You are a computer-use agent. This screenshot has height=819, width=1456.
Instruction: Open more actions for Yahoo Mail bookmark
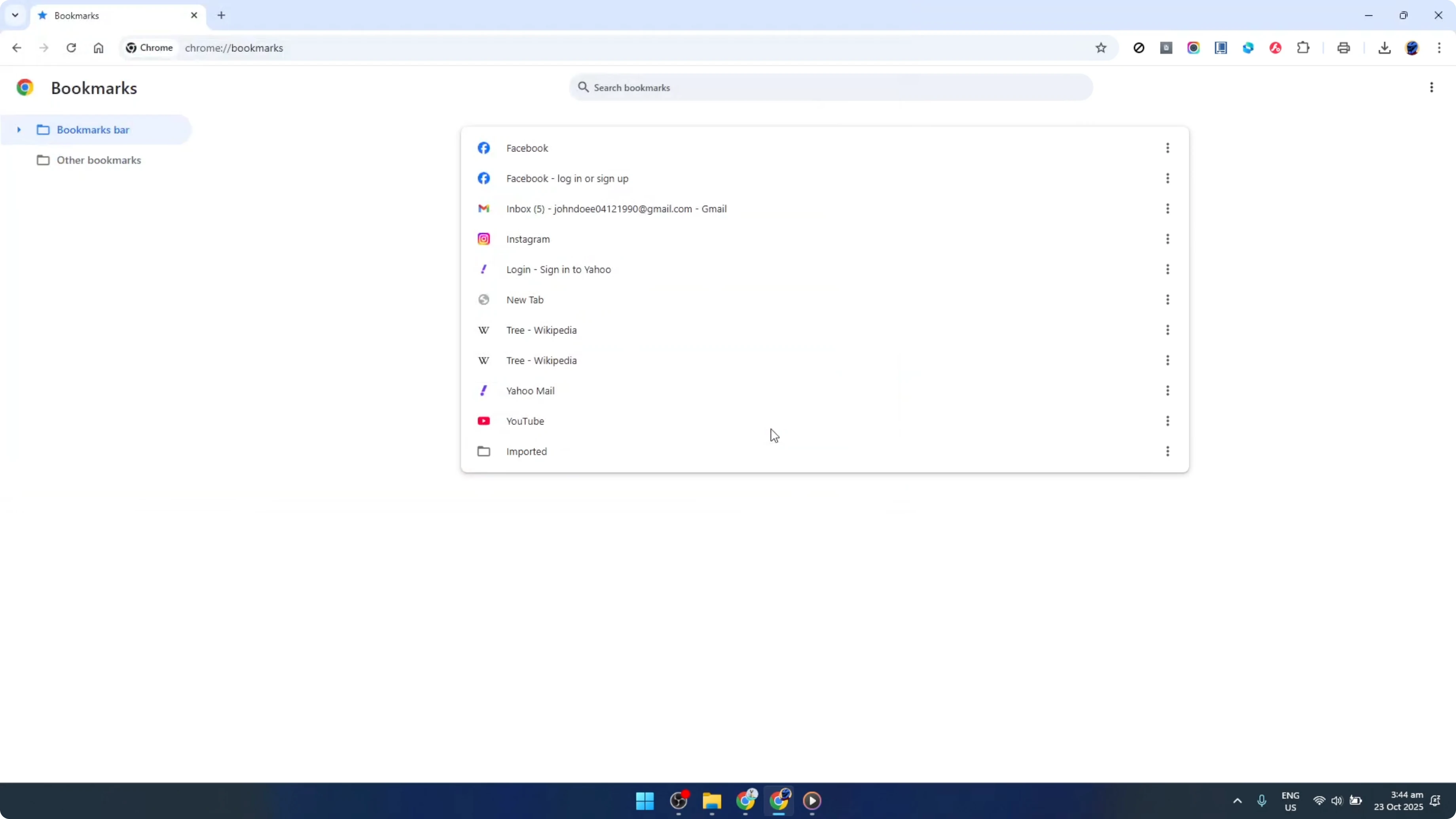(1167, 391)
